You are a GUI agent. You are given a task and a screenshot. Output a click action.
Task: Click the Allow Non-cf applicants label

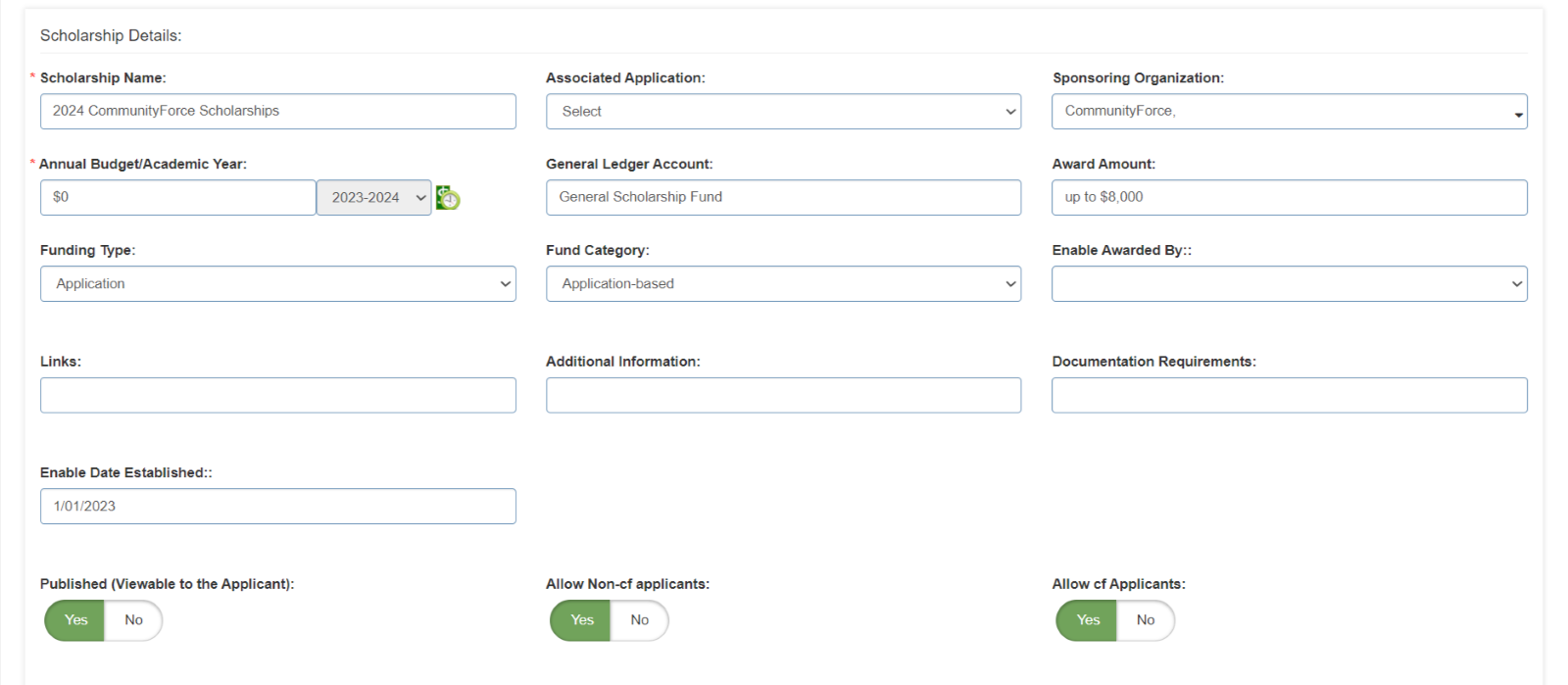coord(627,584)
